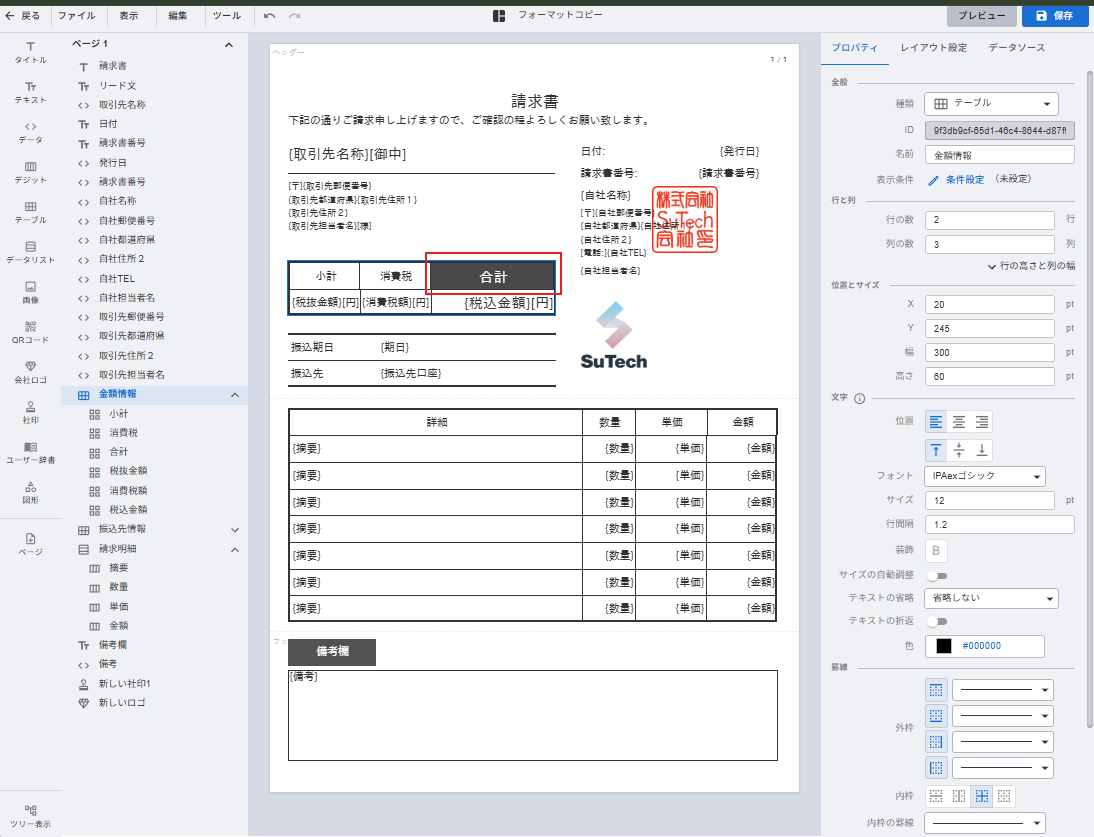Click the bold 装飾 B icon
The height and width of the screenshot is (837, 1094).
(937, 550)
